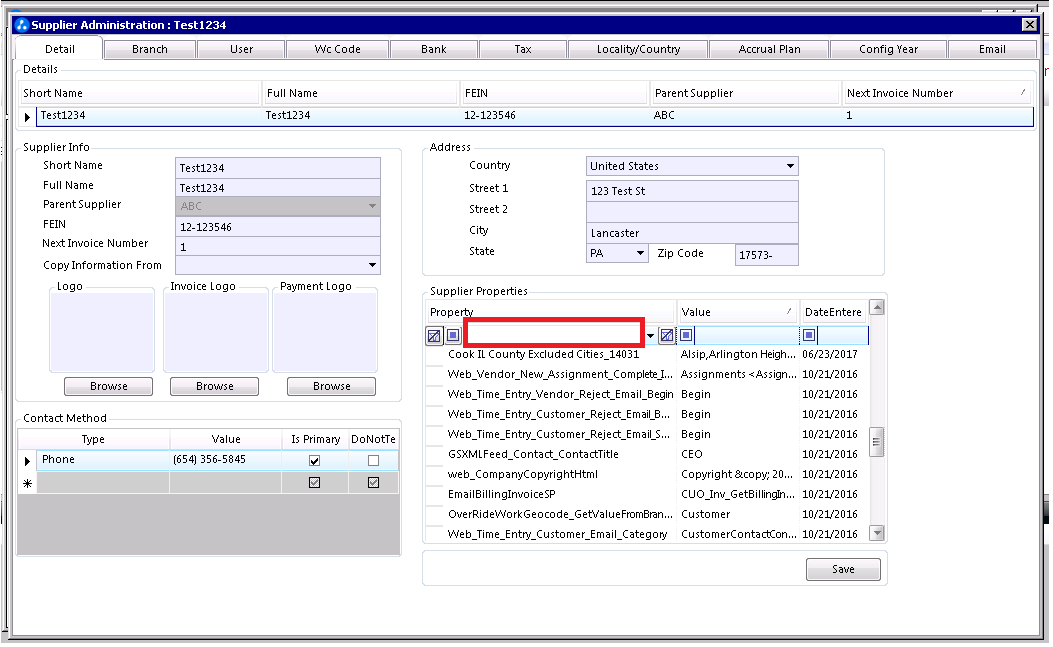Click the Supplier Administration title bar icon
The width and height of the screenshot is (1053, 647).
[x=22, y=25]
